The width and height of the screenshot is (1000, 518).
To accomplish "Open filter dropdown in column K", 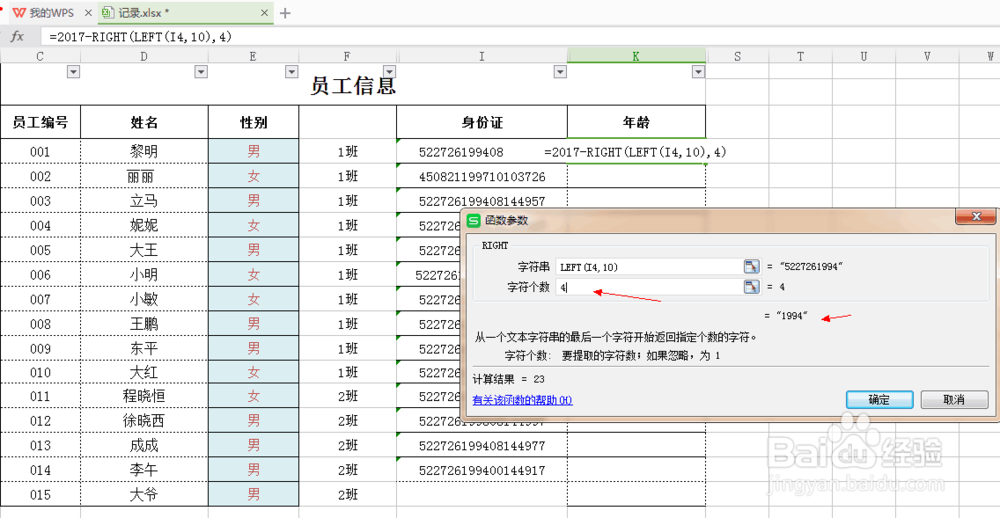I will [698, 72].
